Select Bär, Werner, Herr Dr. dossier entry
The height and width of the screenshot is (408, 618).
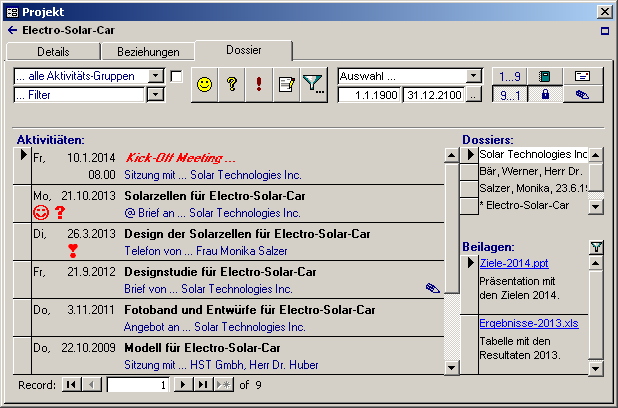(533, 171)
